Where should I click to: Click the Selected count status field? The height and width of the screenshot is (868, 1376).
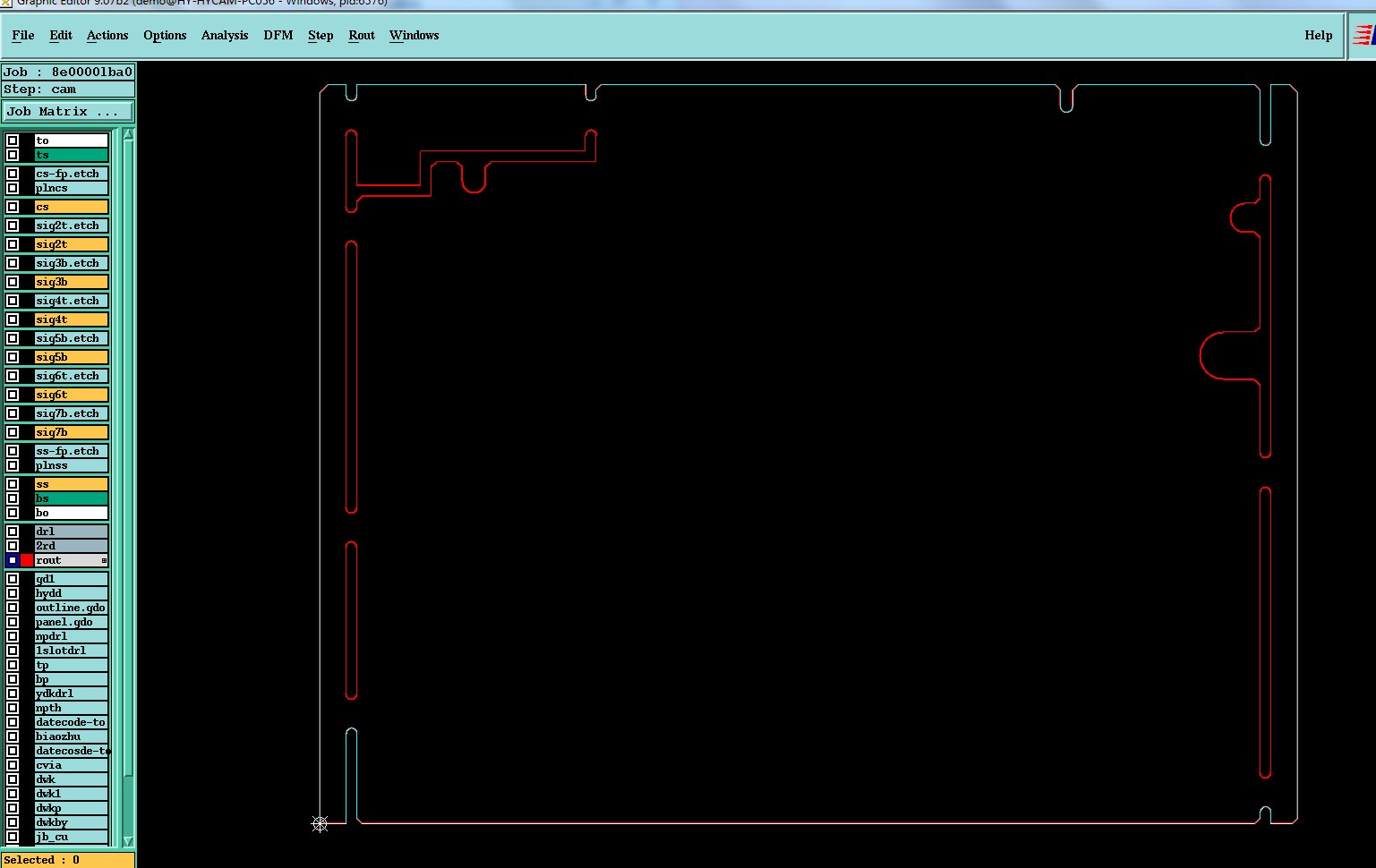[68, 860]
